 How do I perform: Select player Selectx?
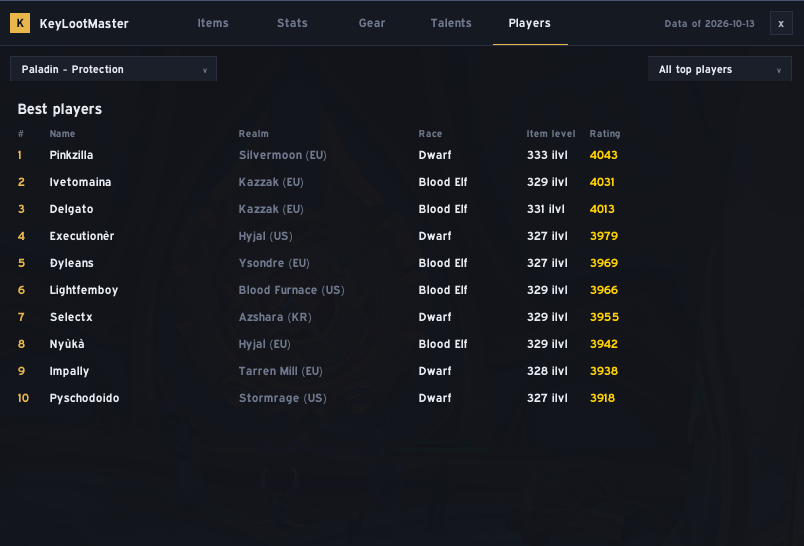[71, 317]
